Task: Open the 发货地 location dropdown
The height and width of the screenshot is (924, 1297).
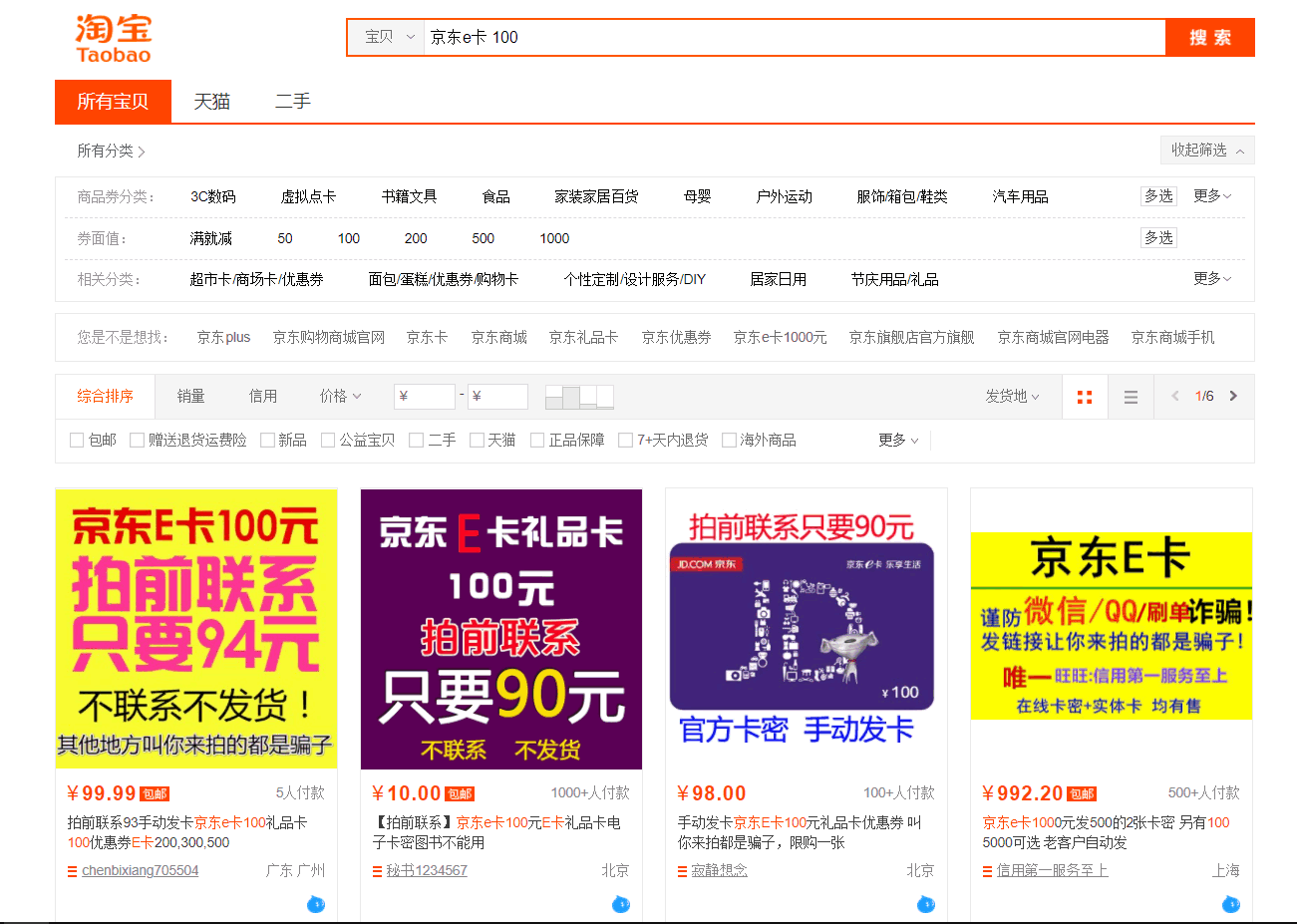Action: 1012,396
